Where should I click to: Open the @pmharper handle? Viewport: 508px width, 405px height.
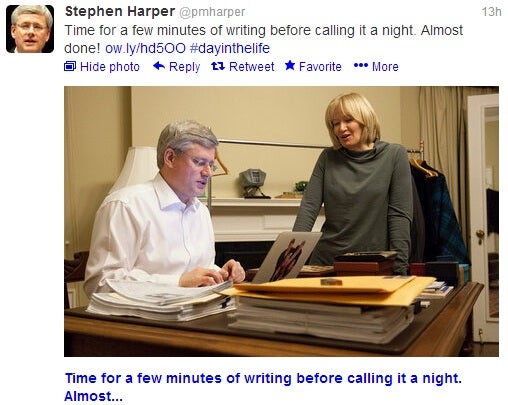point(212,12)
